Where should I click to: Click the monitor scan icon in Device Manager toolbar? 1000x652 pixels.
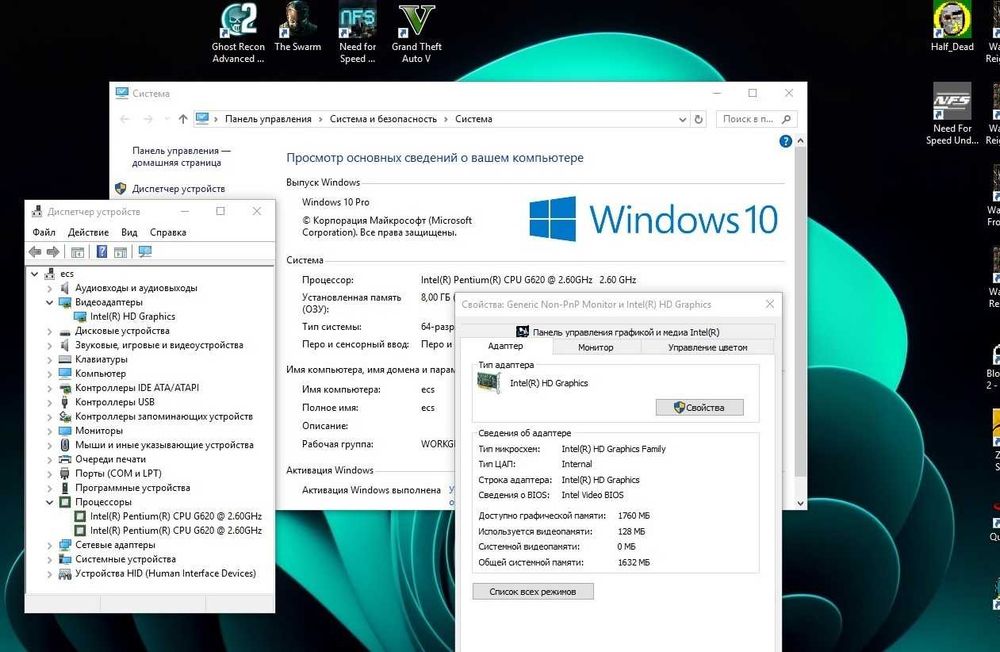coord(145,252)
